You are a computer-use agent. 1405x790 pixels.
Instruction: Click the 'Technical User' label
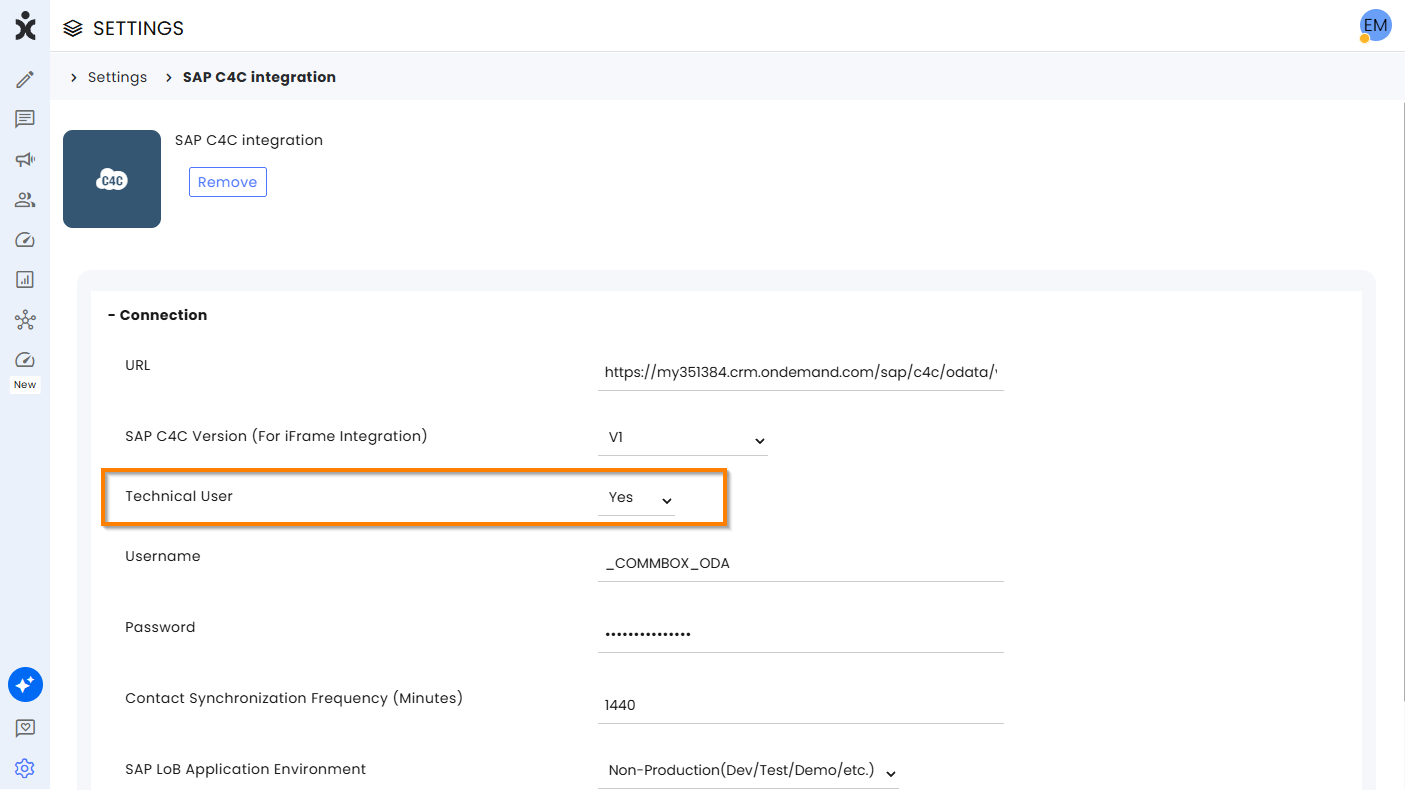(x=179, y=496)
